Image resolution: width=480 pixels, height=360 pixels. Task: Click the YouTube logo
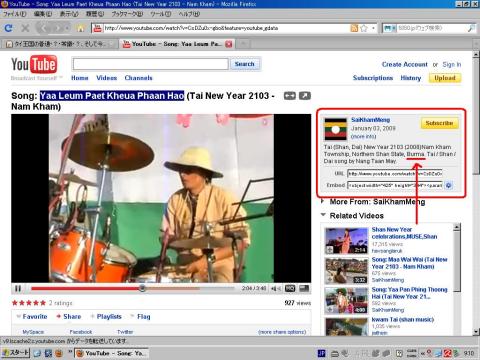pyautogui.click(x=34, y=64)
